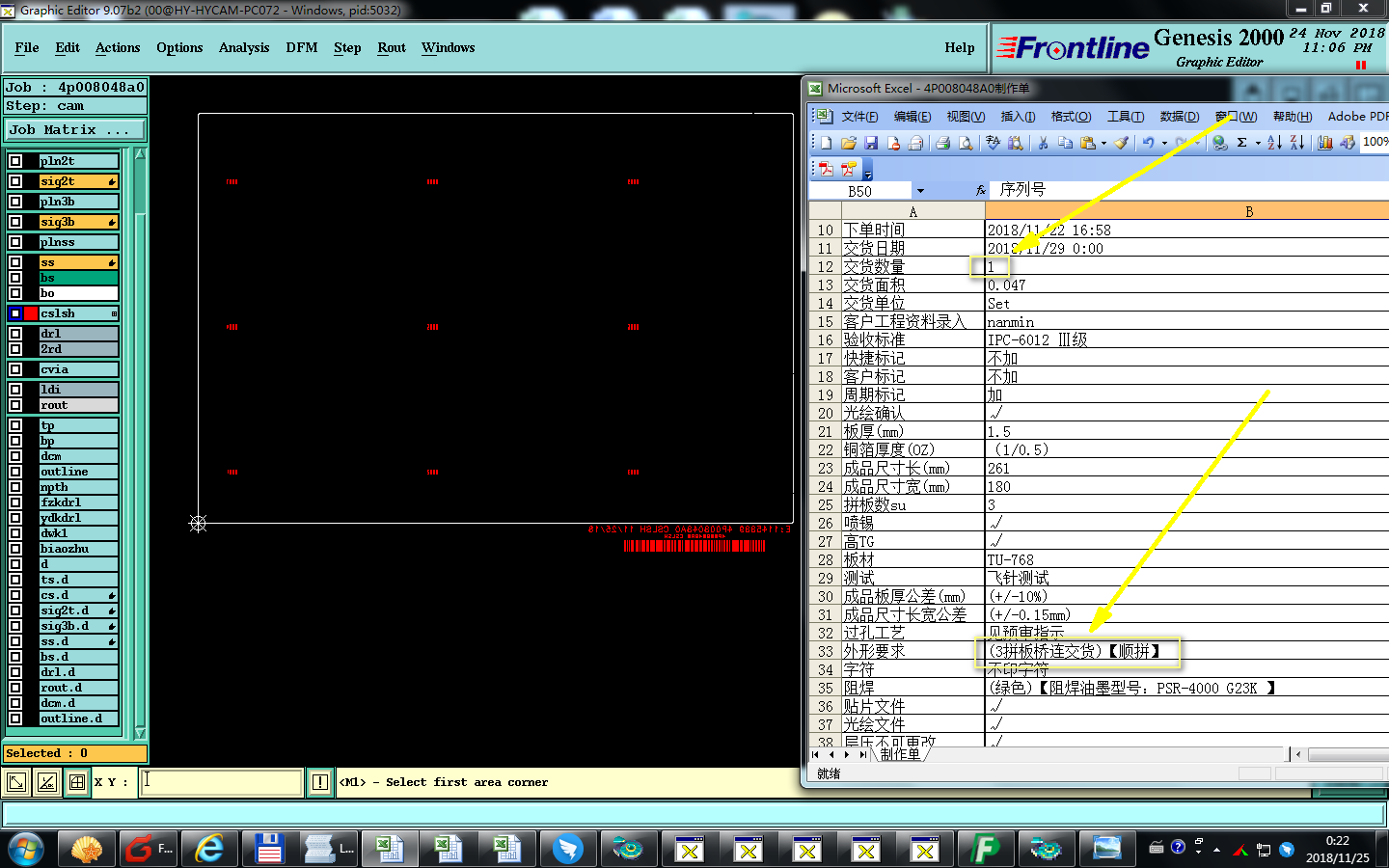Screen dimensions: 1389x868
Task: Open the Rout menu in Genesis
Action: point(392,47)
